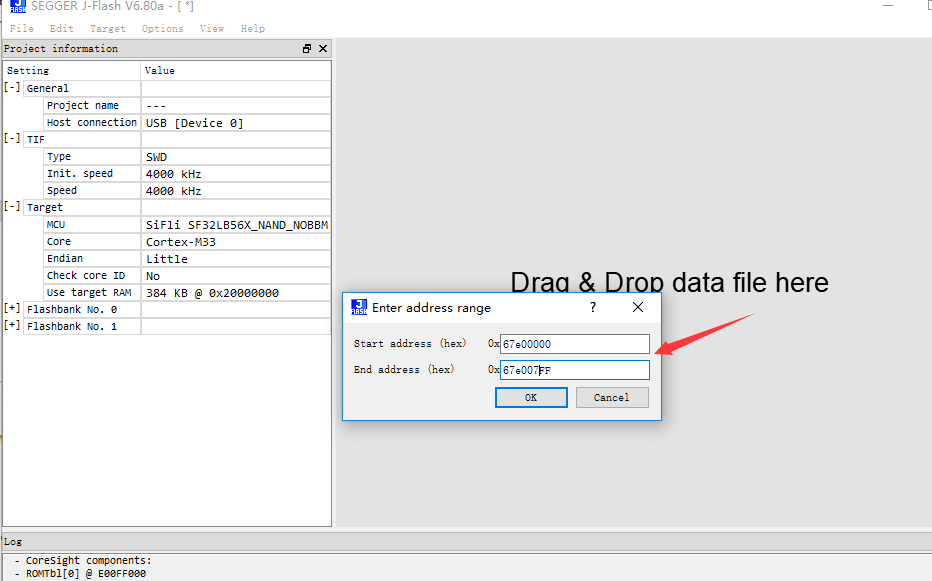Collapse the TIF section

coord(12,139)
